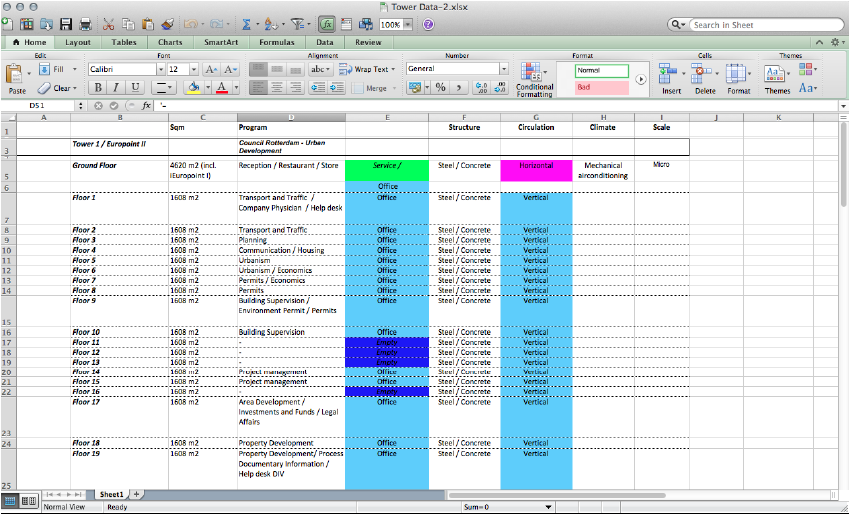Click the Decrease Decimal icon
Viewport: 850px width, 514px height.
(x=500, y=88)
